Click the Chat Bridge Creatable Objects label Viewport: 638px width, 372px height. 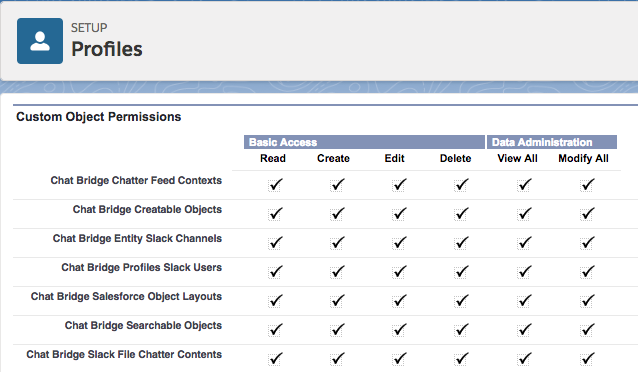pos(147,209)
